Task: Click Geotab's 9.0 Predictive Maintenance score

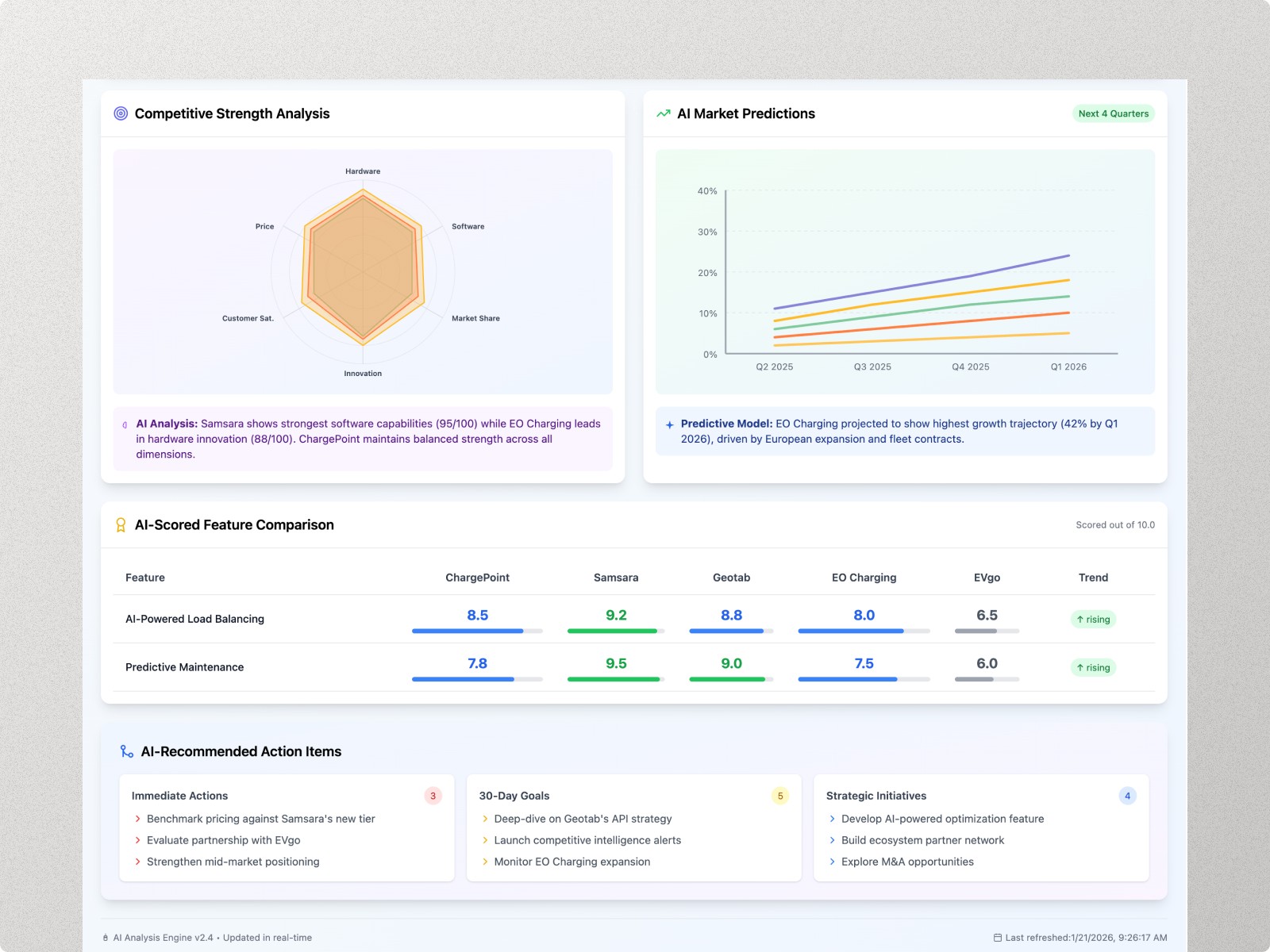Action: click(731, 663)
